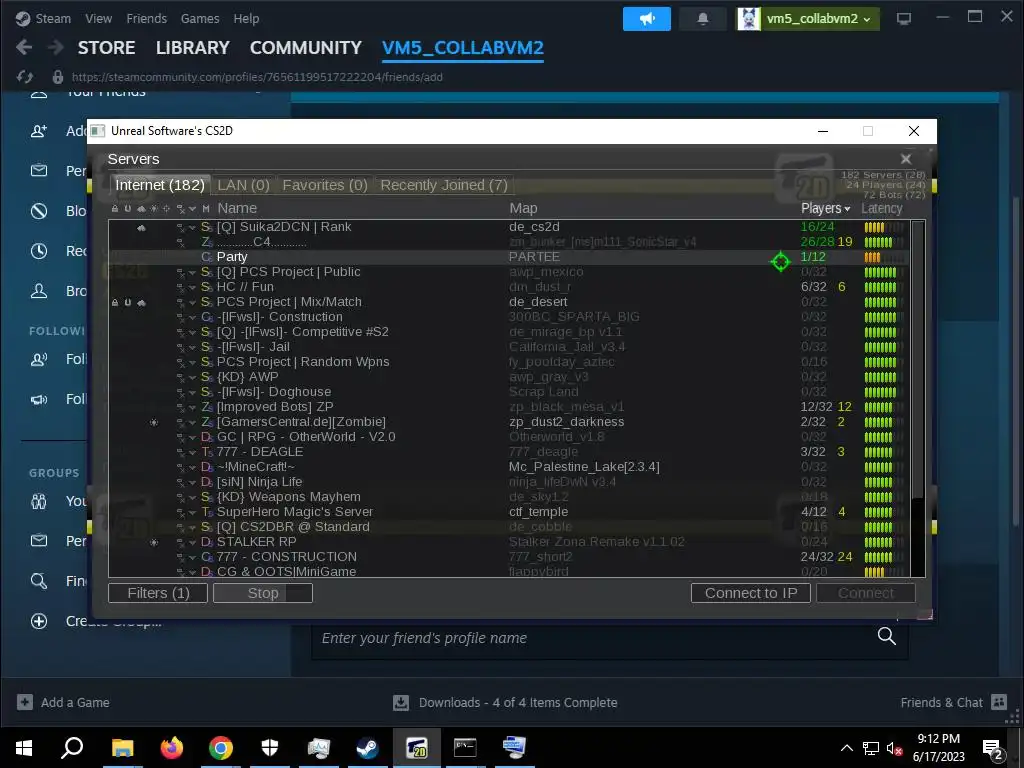This screenshot has width=1024, height=768.
Task: Click the M column header
Action: coord(206,209)
